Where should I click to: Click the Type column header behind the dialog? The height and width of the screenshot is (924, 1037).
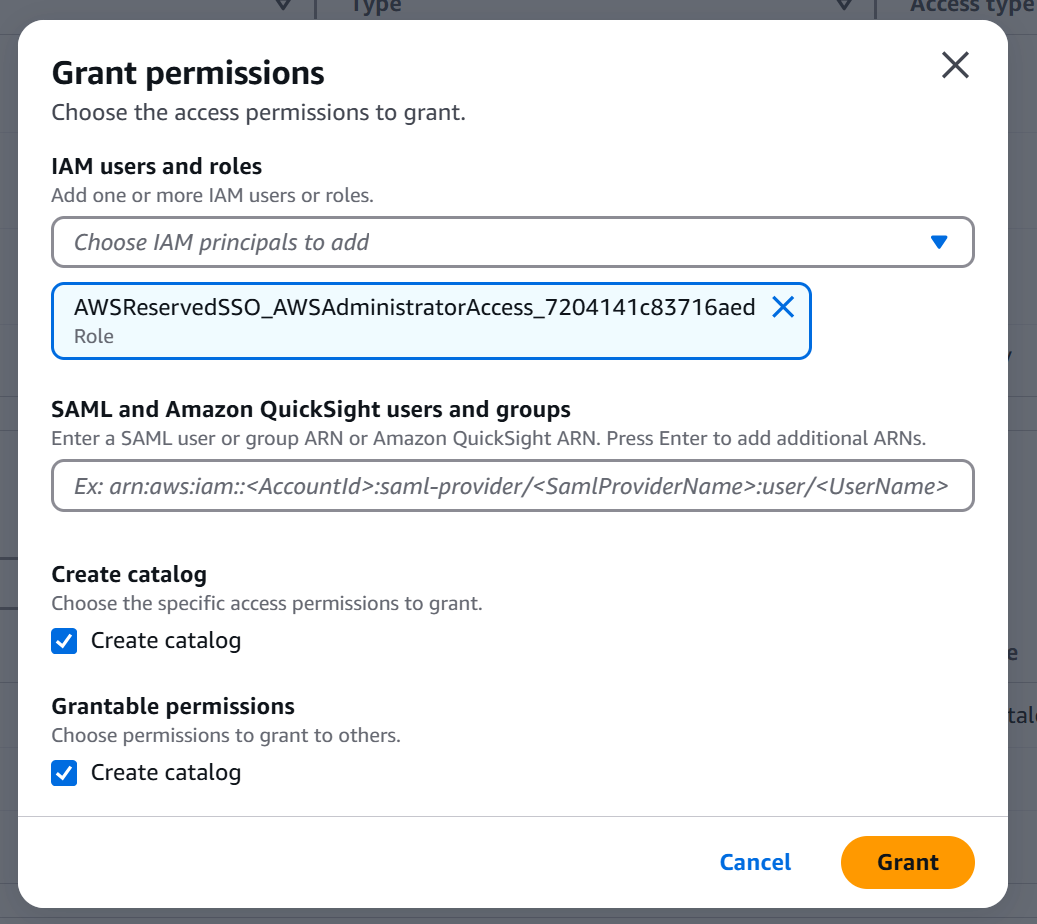(x=376, y=6)
